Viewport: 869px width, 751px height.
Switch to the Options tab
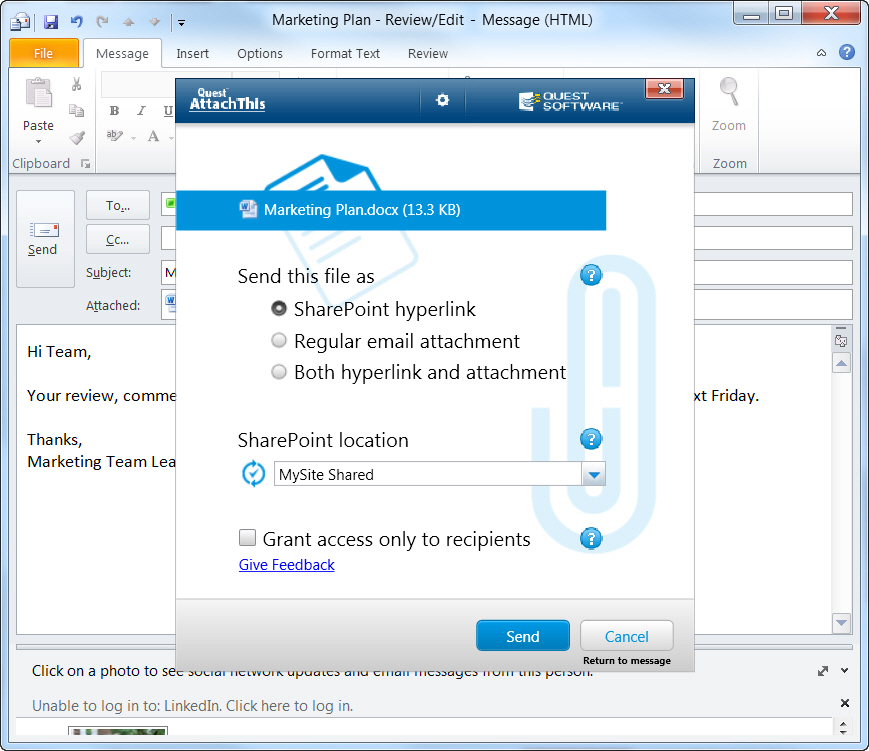tap(260, 54)
